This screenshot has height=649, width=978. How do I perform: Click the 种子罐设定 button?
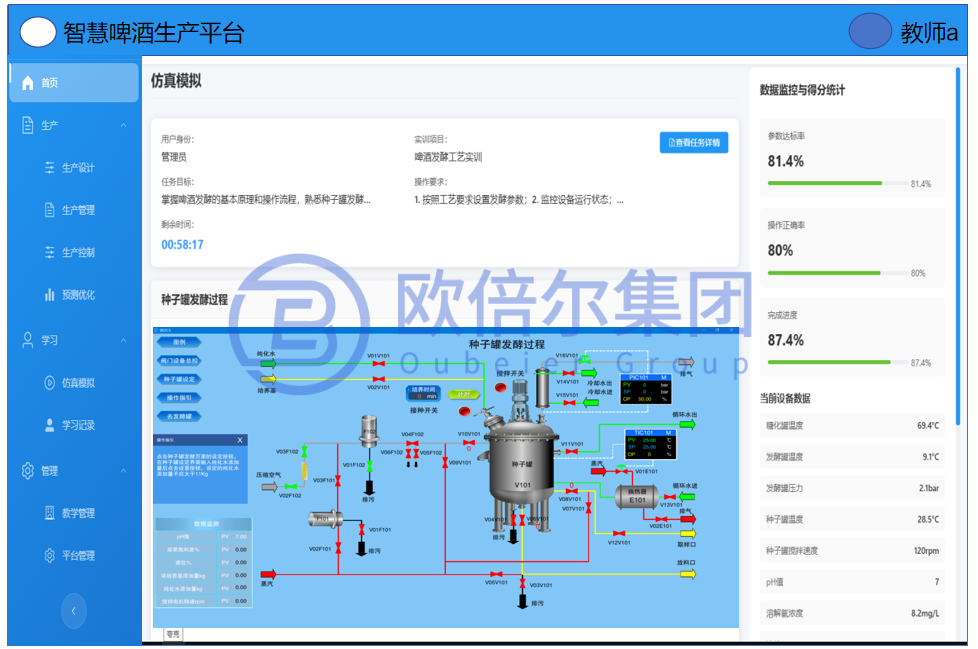pyautogui.click(x=180, y=379)
